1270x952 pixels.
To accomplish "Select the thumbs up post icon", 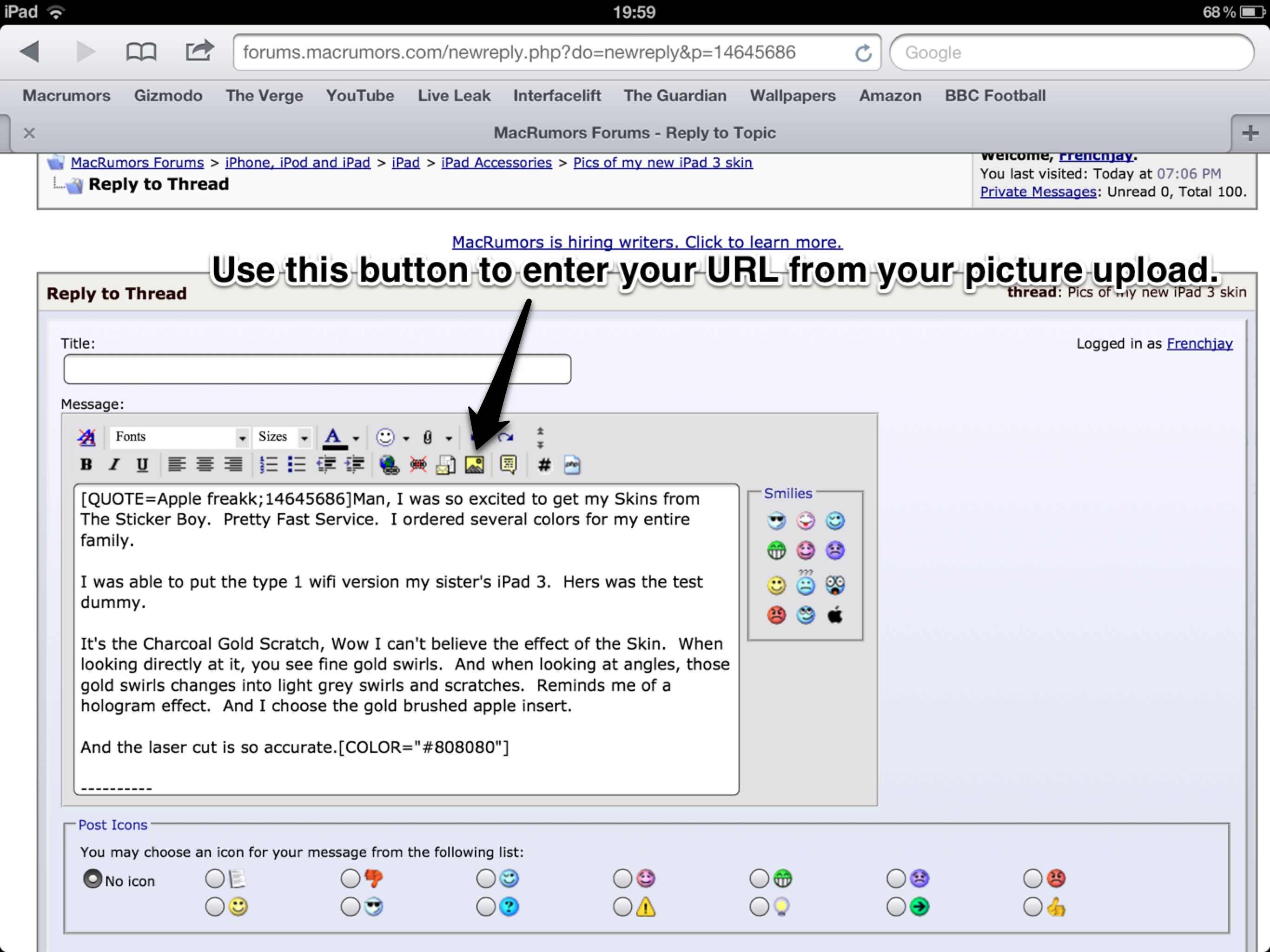I will tap(1033, 907).
